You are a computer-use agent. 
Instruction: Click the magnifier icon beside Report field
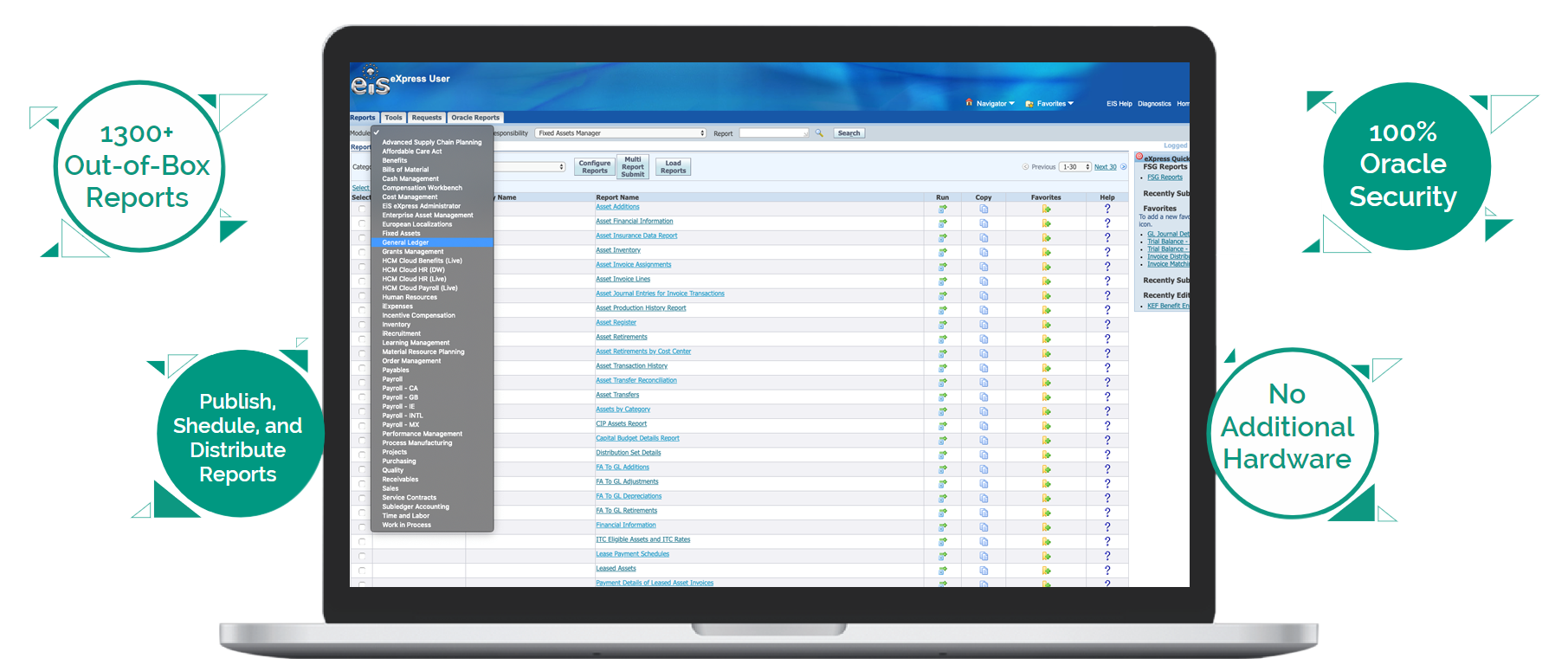click(819, 133)
